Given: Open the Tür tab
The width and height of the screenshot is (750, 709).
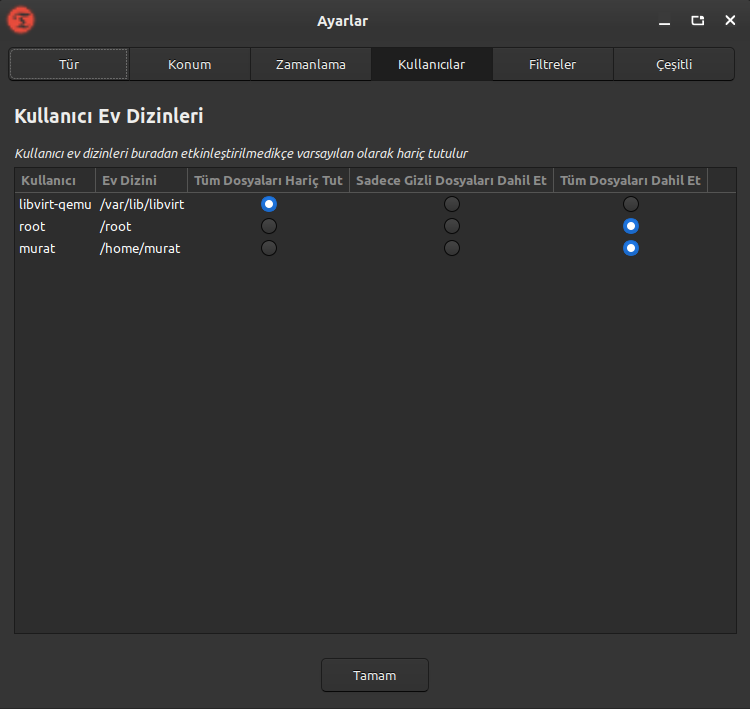Looking at the screenshot, I should [x=69, y=65].
